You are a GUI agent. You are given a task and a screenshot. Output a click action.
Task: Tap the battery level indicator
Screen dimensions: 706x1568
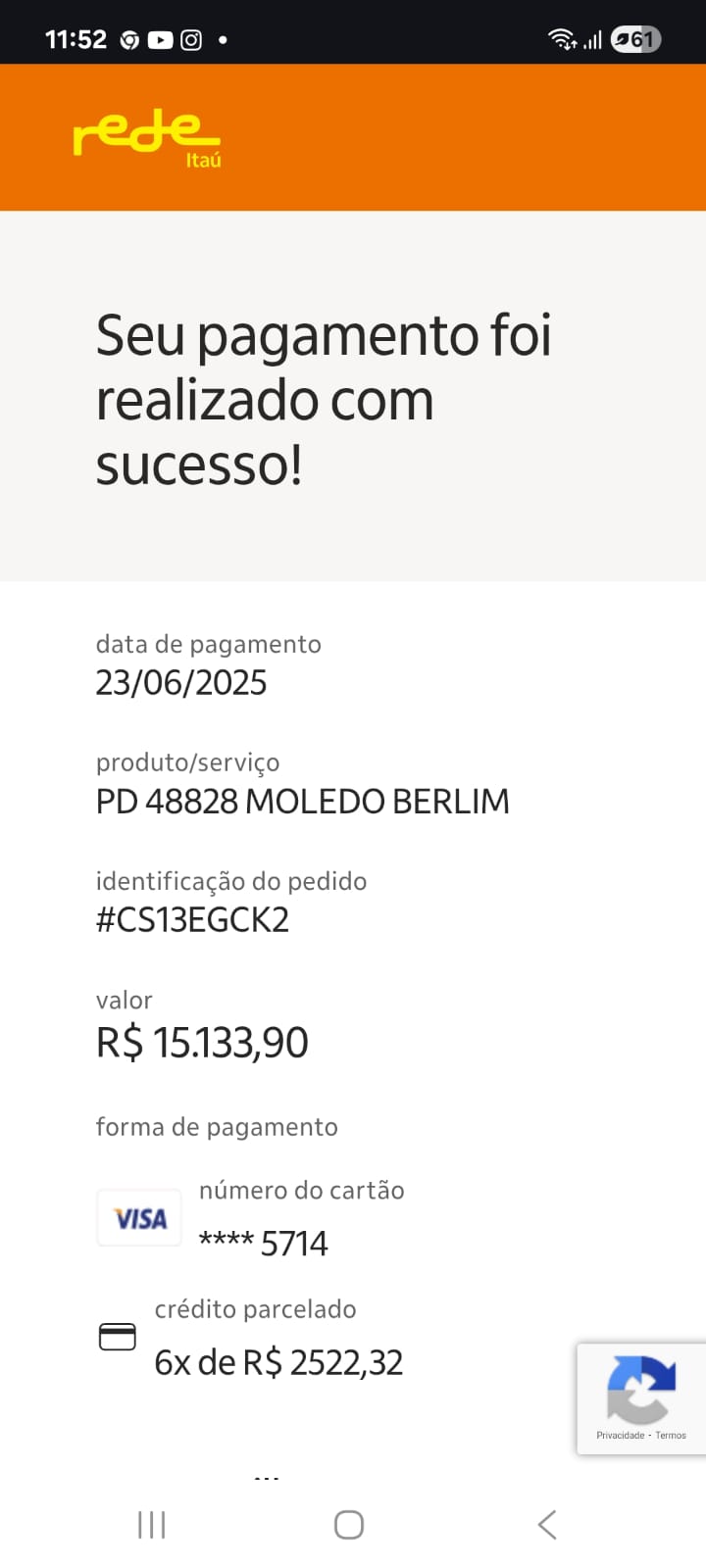click(x=636, y=39)
